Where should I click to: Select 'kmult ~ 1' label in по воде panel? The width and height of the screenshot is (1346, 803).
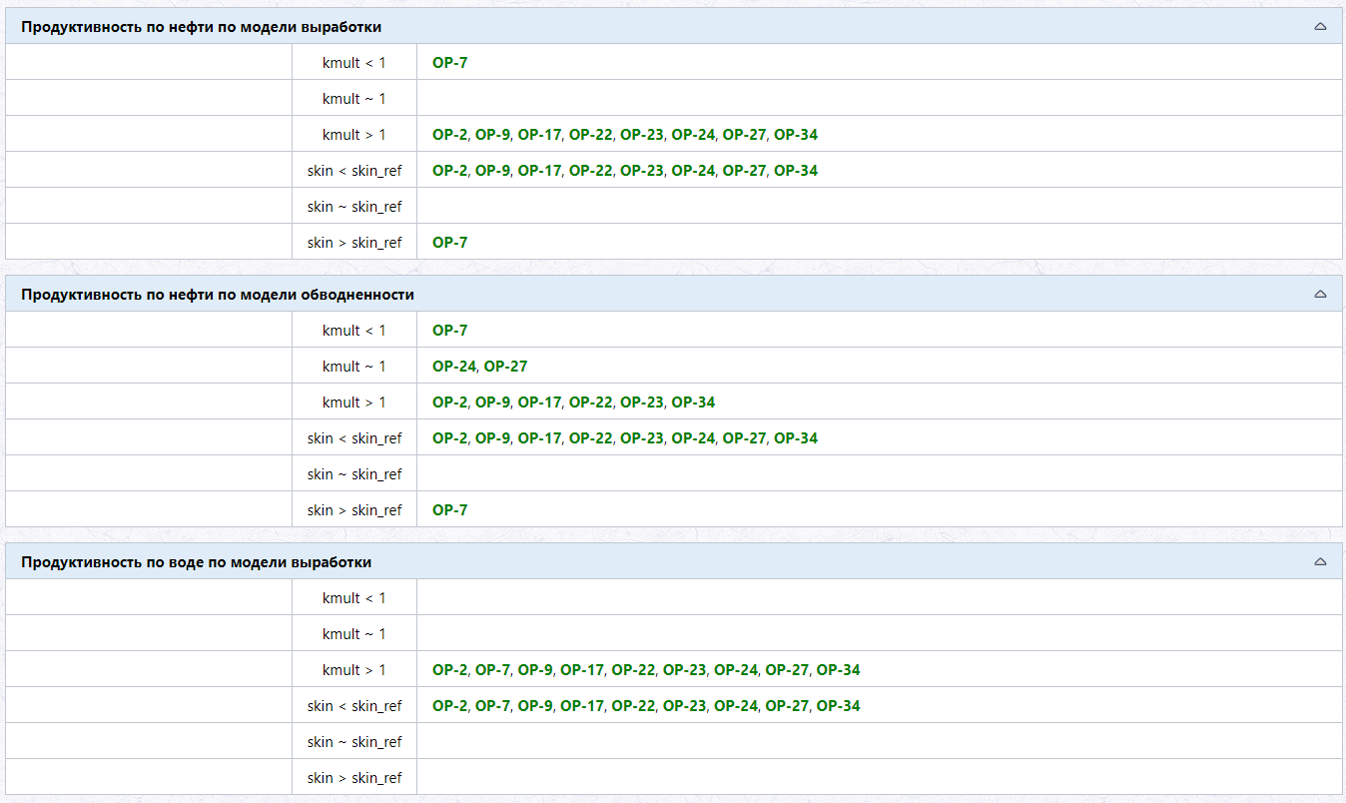[354, 634]
